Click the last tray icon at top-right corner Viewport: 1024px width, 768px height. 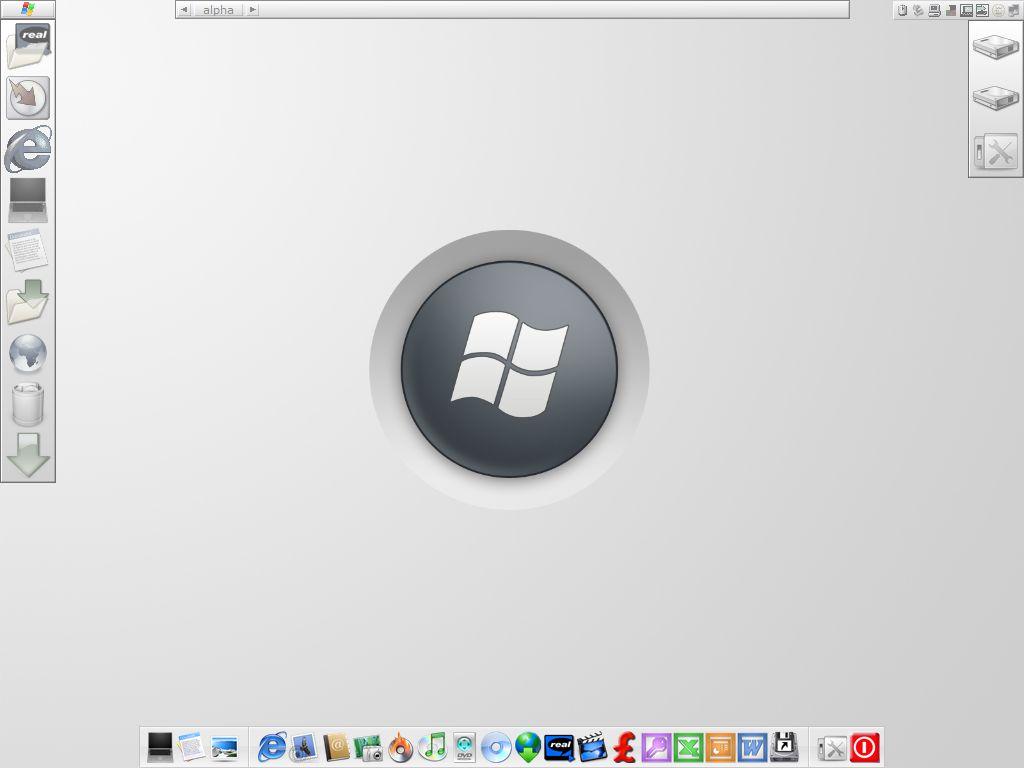pyautogui.click(x=1014, y=10)
